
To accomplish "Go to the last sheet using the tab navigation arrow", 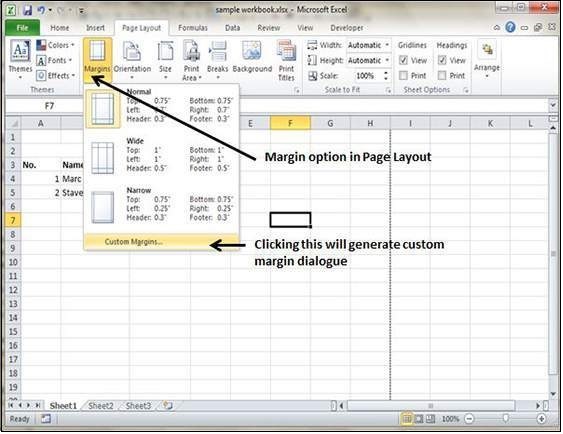I will pyautogui.click(x=37, y=406).
